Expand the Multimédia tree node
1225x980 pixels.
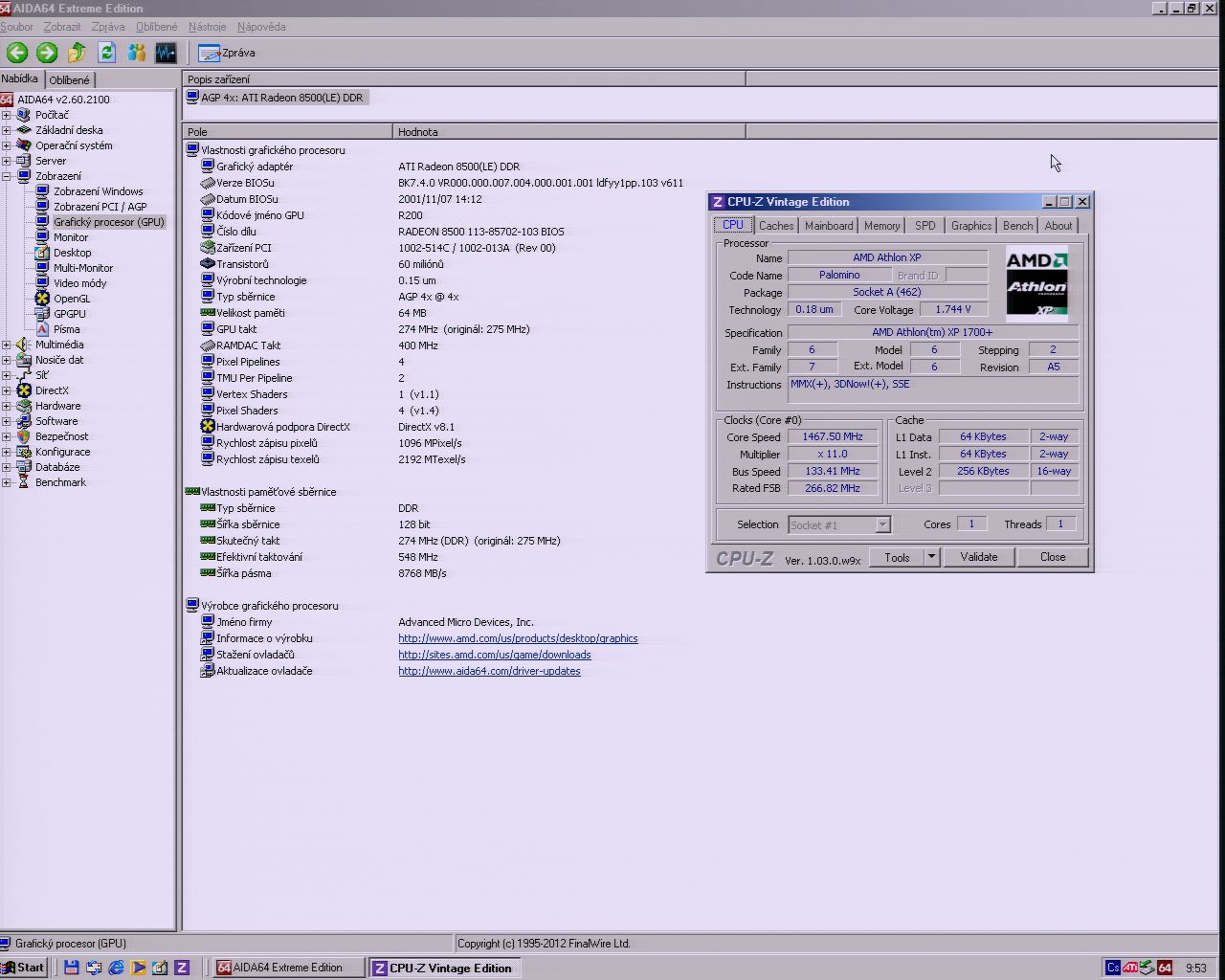(x=7, y=345)
